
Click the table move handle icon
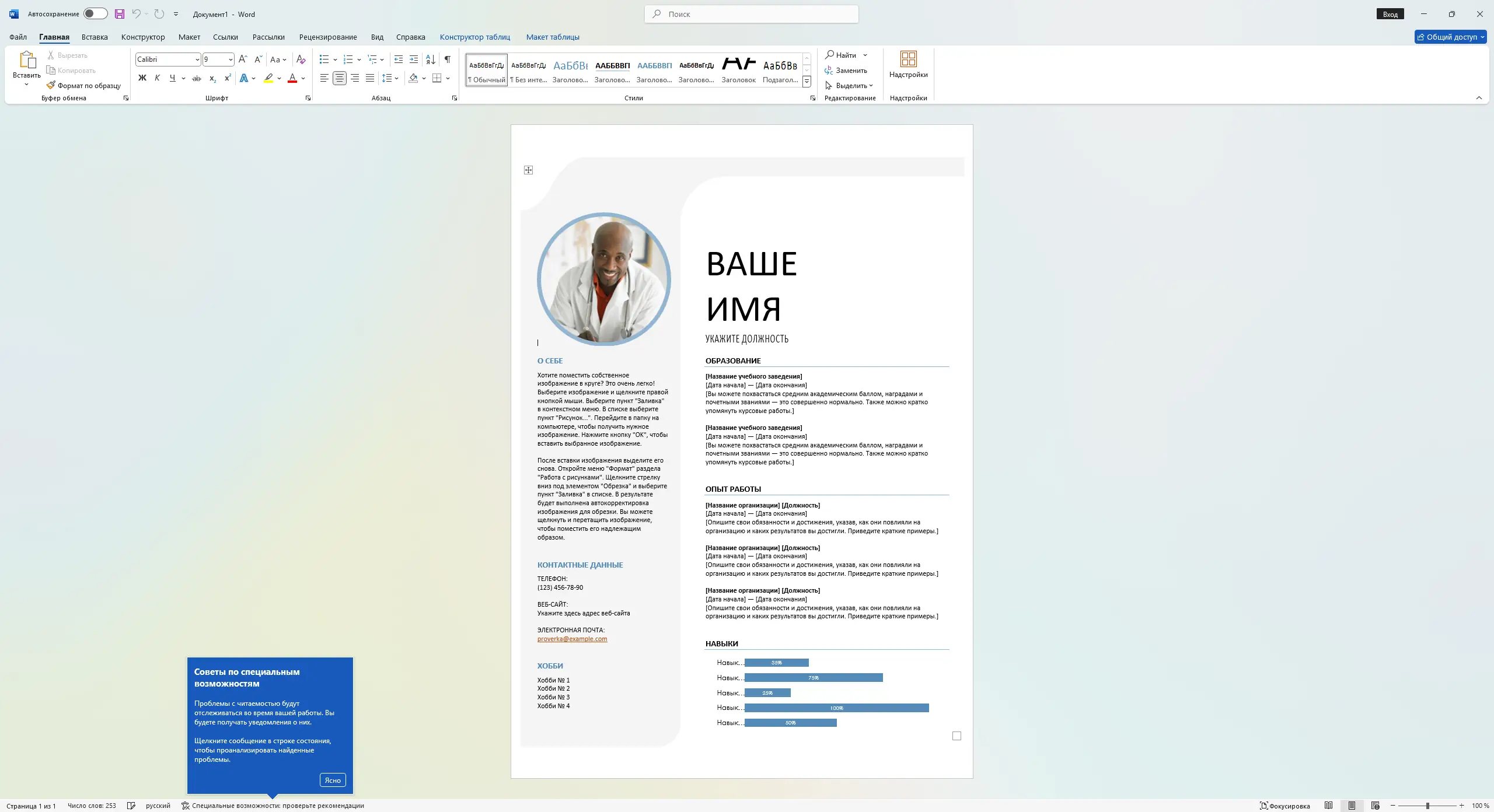(x=528, y=170)
